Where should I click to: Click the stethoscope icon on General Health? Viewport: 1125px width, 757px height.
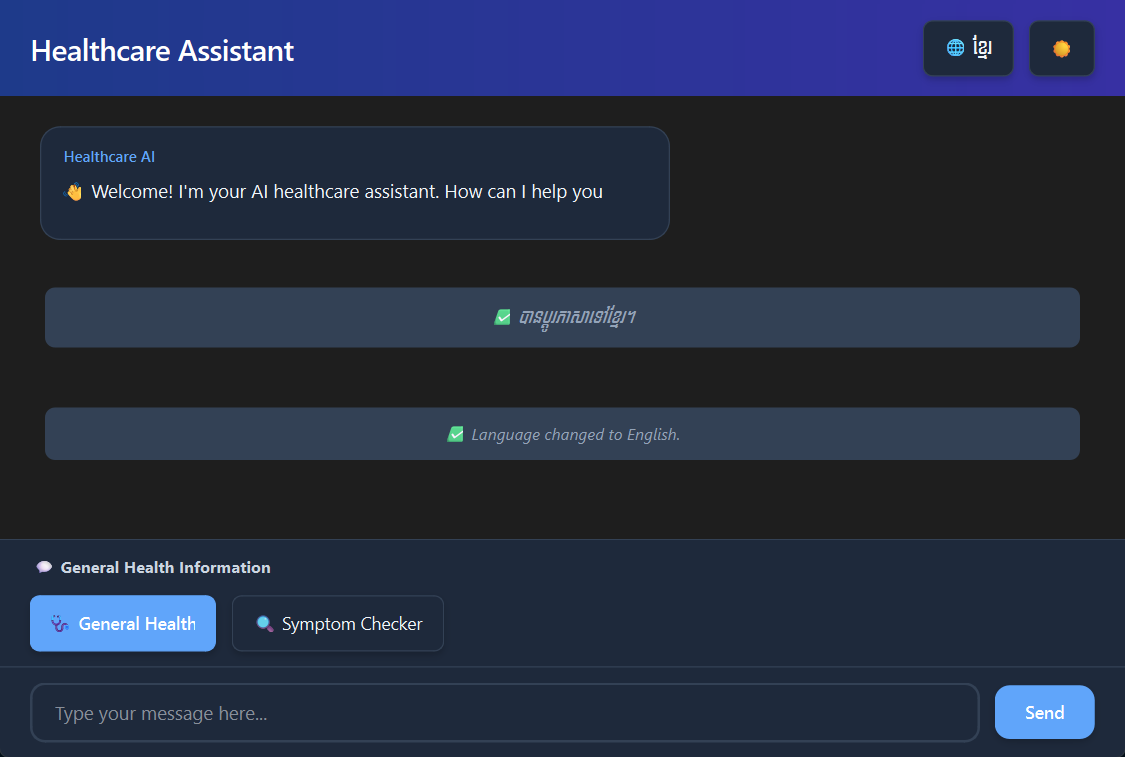(x=60, y=624)
